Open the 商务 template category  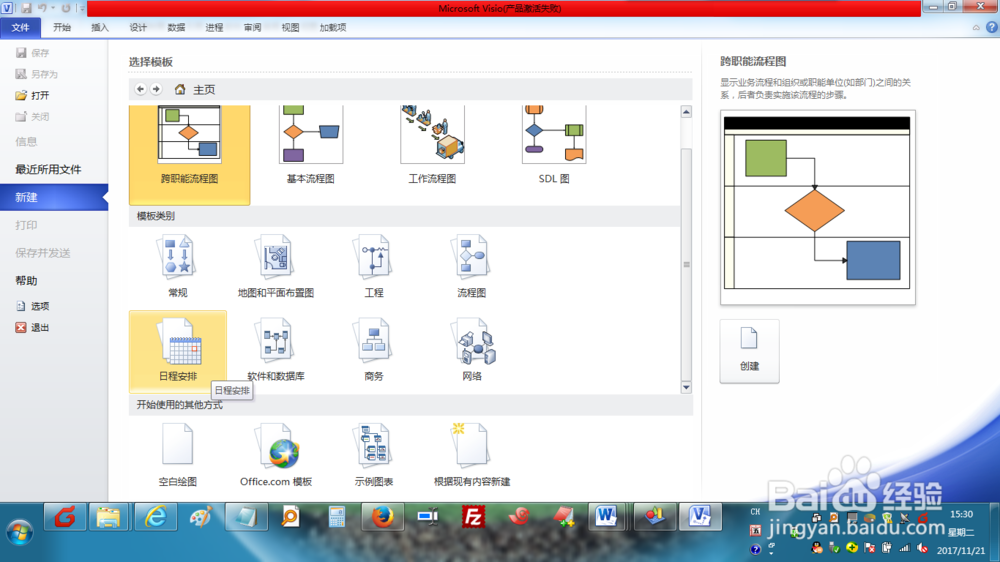point(374,350)
